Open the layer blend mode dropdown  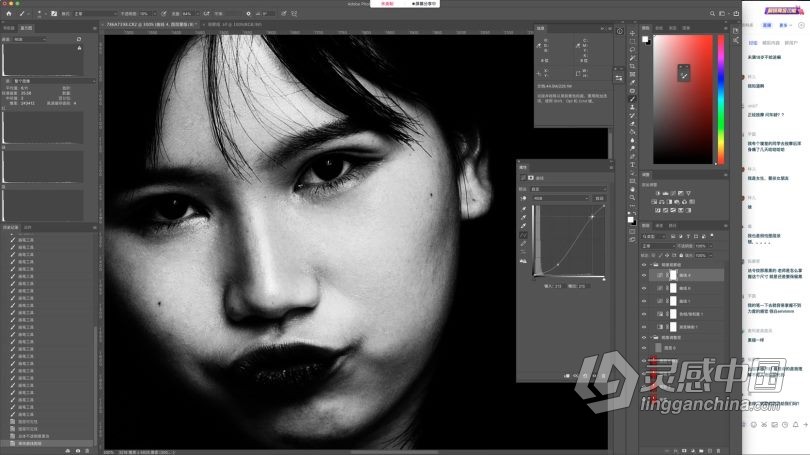tap(658, 246)
